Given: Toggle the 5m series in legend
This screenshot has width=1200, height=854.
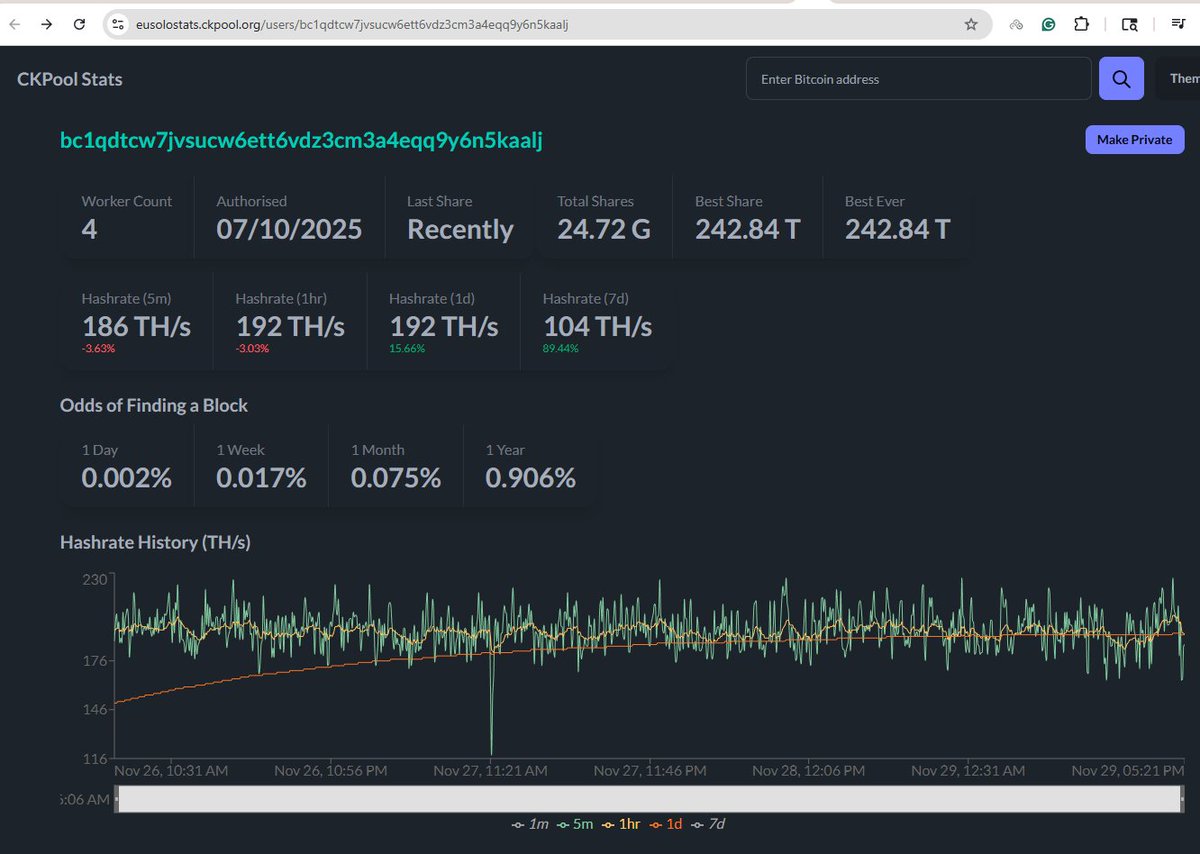Looking at the screenshot, I should (x=575, y=823).
